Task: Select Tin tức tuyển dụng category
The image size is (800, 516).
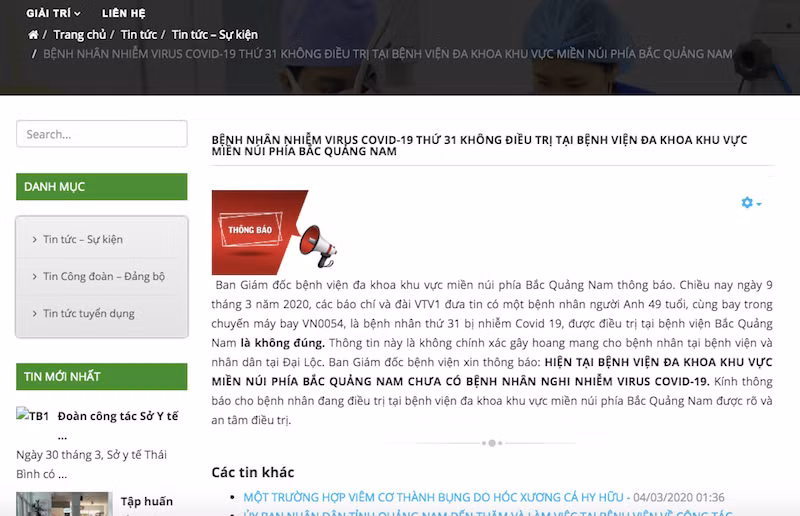Action: pyautogui.click(x=89, y=313)
